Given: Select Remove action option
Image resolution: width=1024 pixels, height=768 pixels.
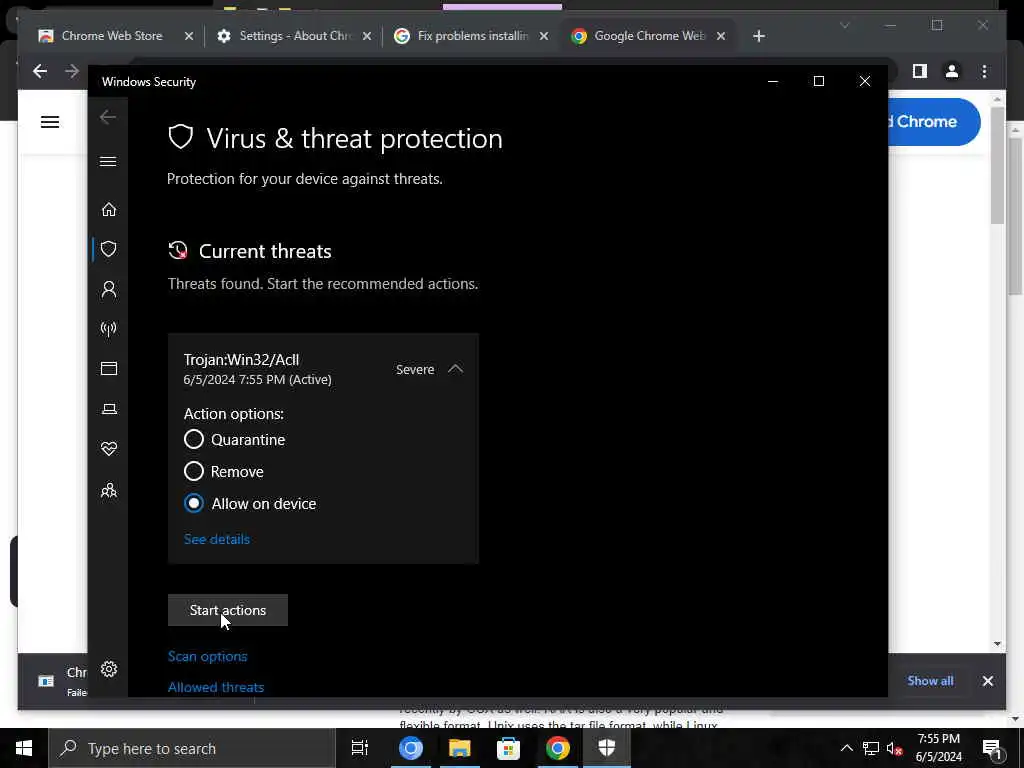Looking at the screenshot, I should (x=193, y=471).
